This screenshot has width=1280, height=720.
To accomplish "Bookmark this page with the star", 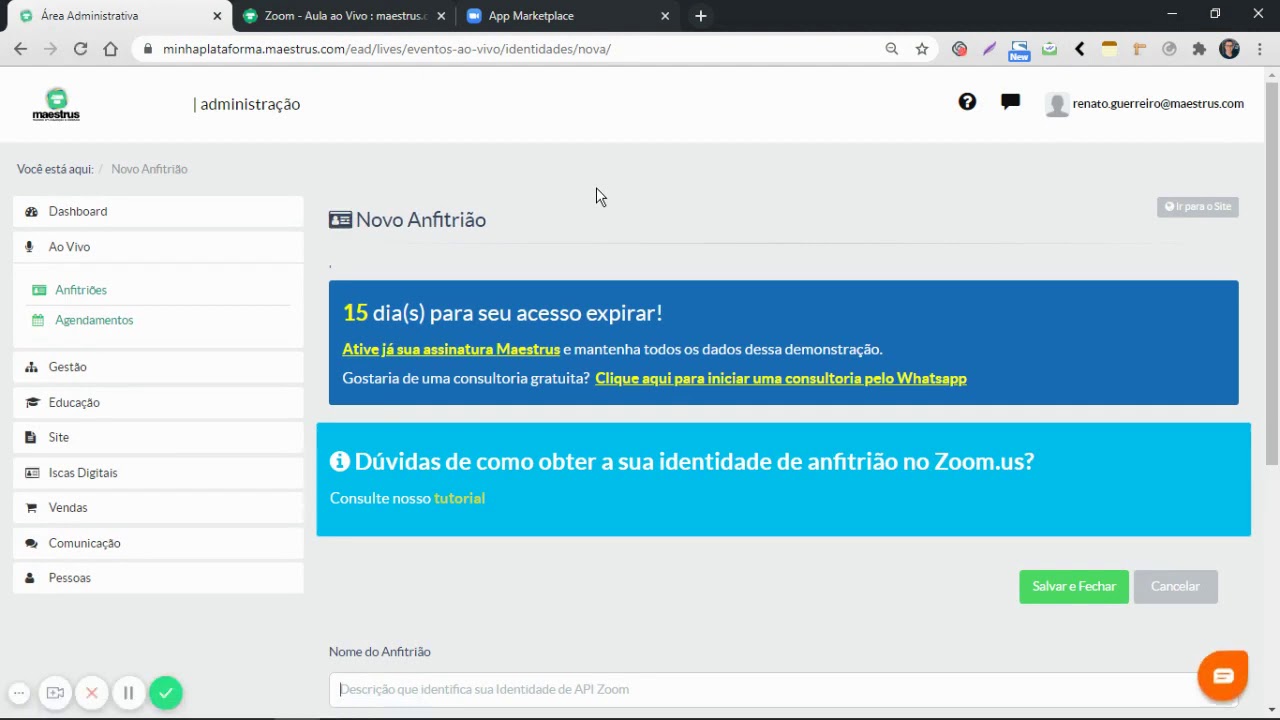I will point(922,49).
